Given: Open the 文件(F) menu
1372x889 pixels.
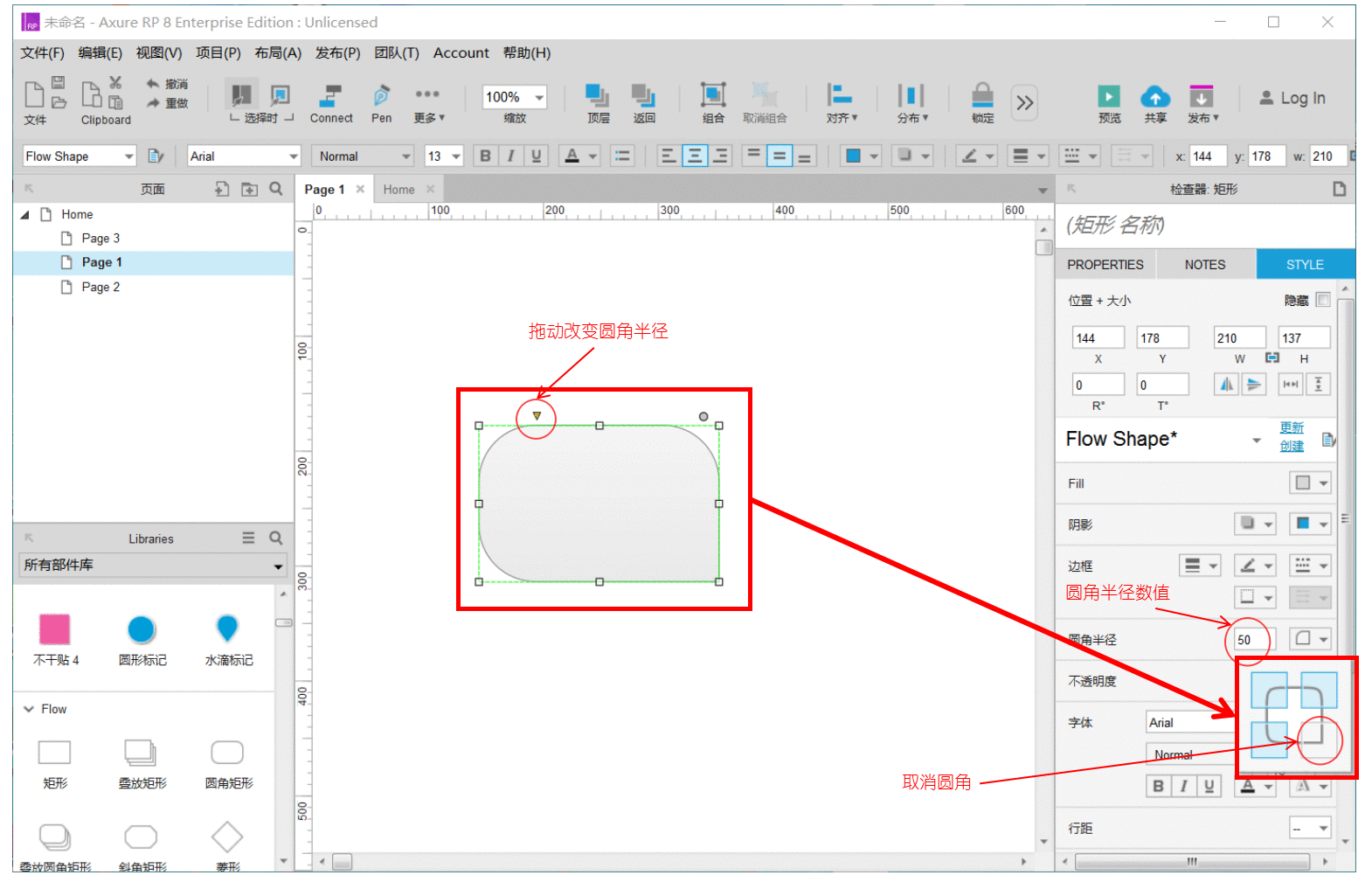Looking at the screenshot, I should tap(42, 52).
